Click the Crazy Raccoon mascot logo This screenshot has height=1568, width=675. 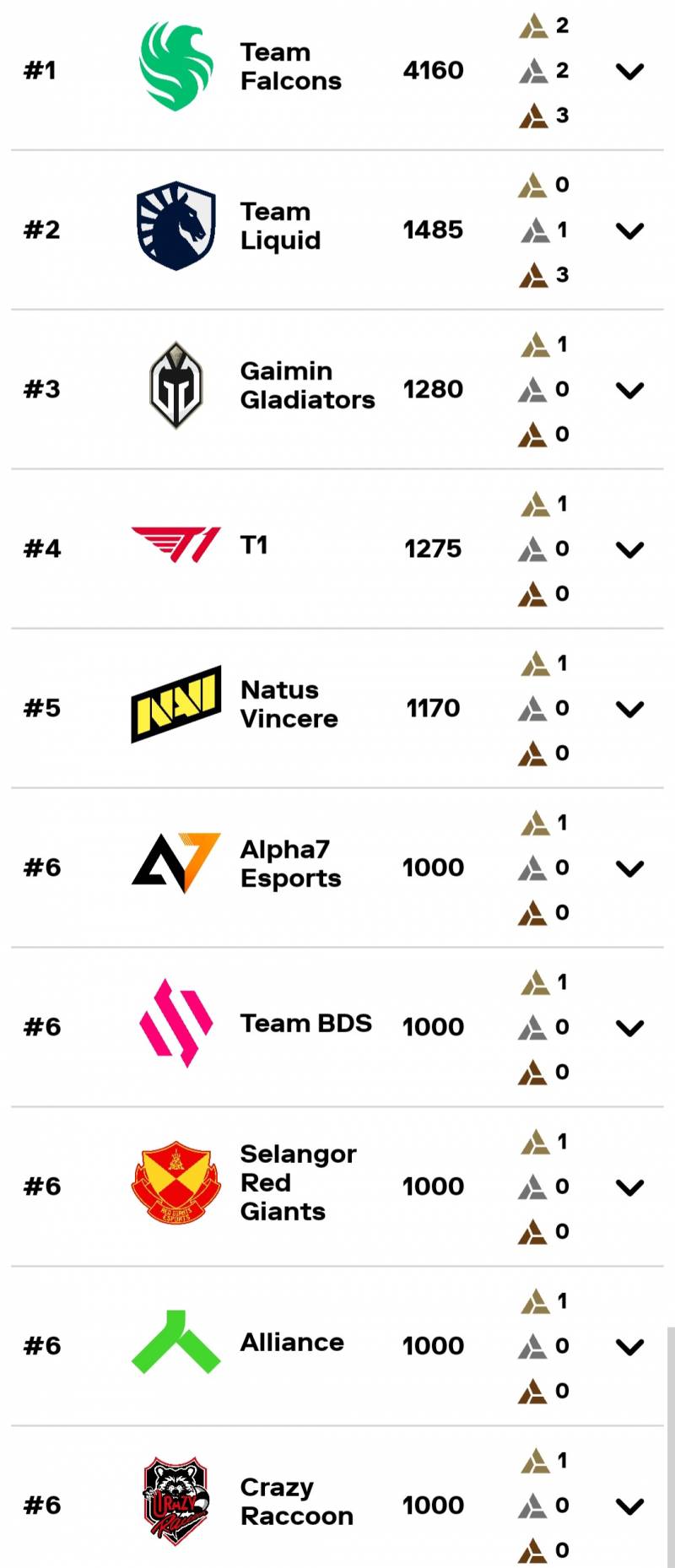pyautogui.click(x=175, y=1501)
